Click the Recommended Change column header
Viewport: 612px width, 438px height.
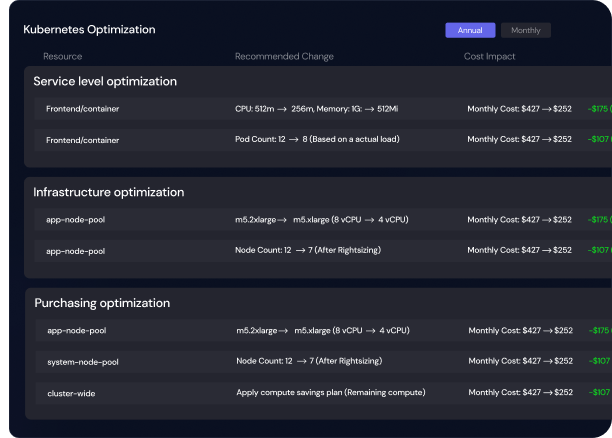click(284, 56)
